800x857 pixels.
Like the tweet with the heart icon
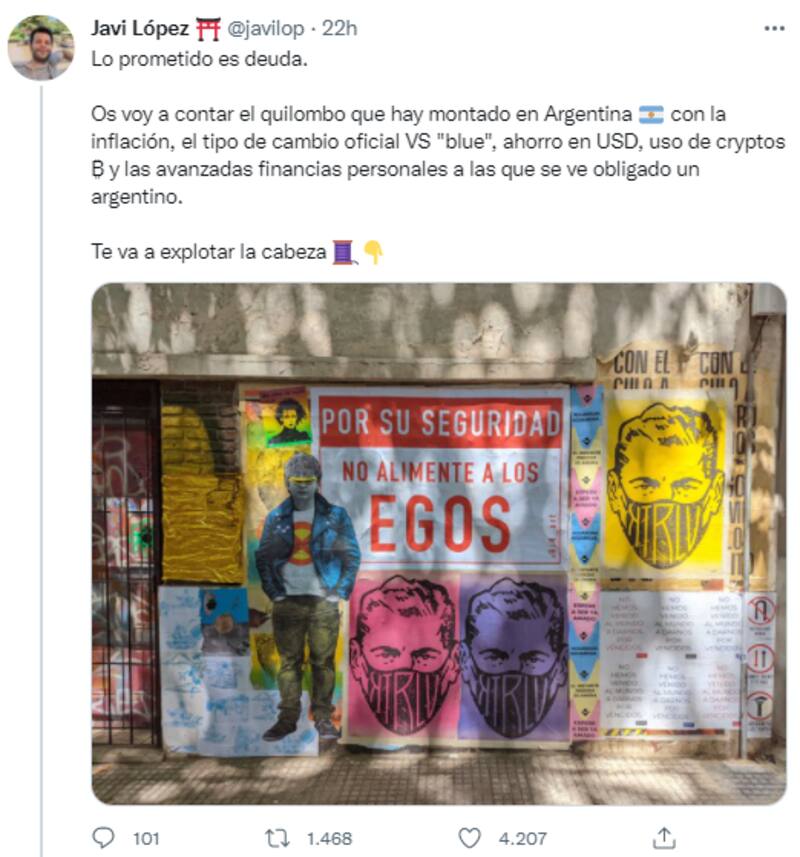pyautogui.click(x=469, y=838)
